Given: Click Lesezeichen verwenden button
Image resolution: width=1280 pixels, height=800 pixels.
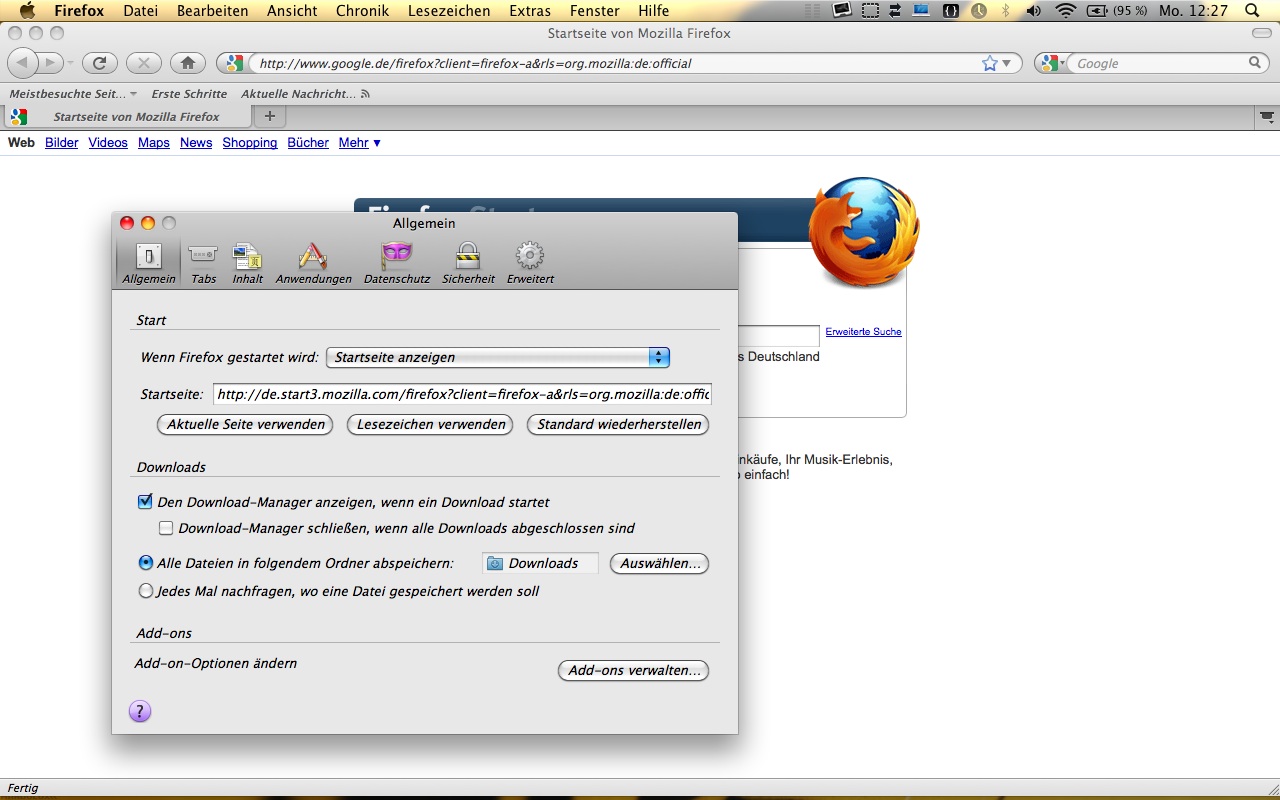Looking at the screenshot, I should pyautogui.click(x=431, y=424).
